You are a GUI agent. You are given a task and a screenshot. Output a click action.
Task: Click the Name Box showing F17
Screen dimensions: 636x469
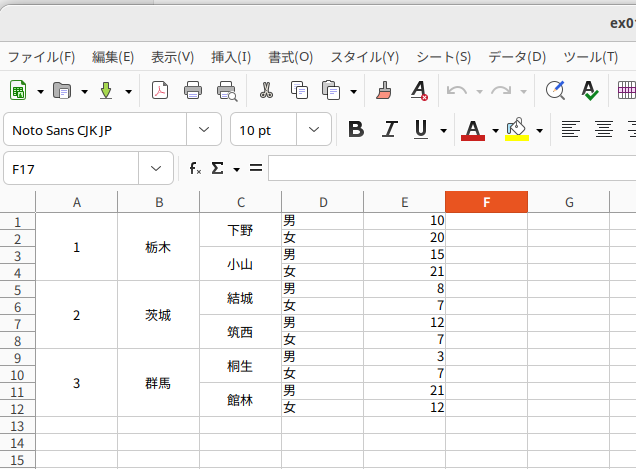click(x=71, y=168)
